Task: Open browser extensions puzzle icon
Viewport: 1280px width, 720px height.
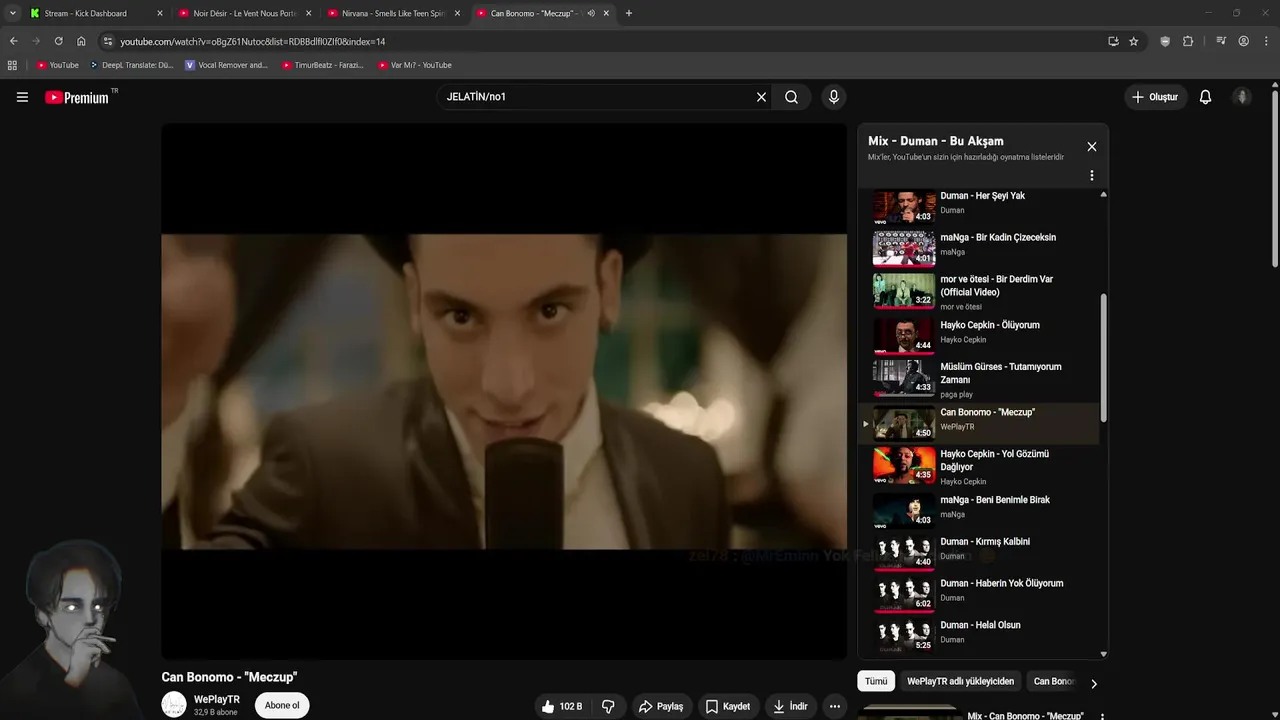Action: point(1188,41)
